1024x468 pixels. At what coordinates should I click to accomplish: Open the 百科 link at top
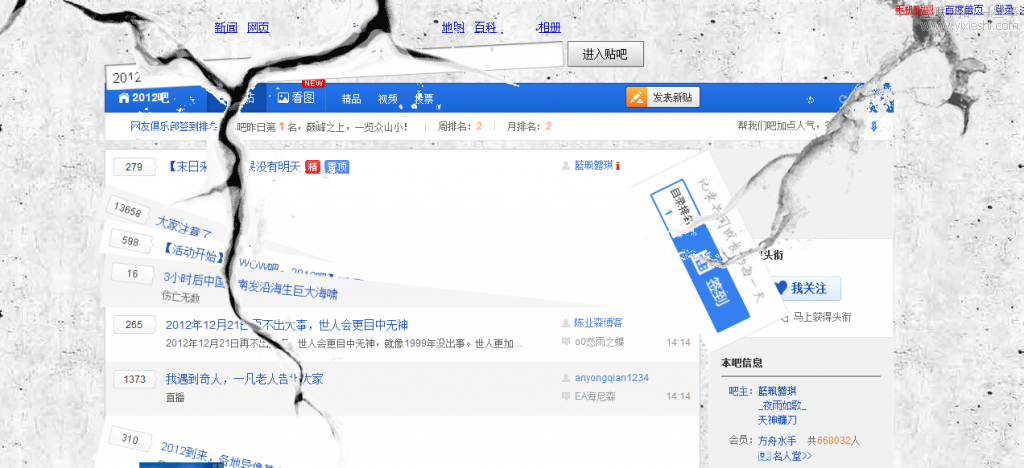tap(485, 27)
